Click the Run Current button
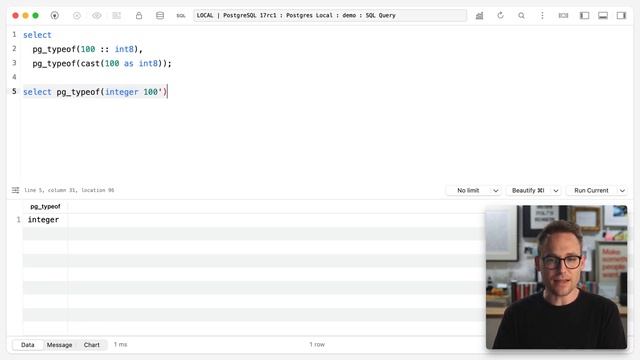This screenshot has width=640, height=360. point(591,191)
